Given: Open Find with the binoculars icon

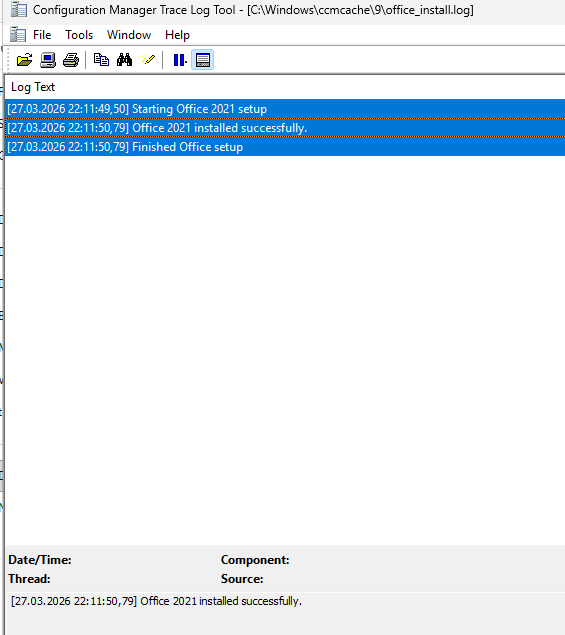Looking at the screenshot, I should click(124, 60).
